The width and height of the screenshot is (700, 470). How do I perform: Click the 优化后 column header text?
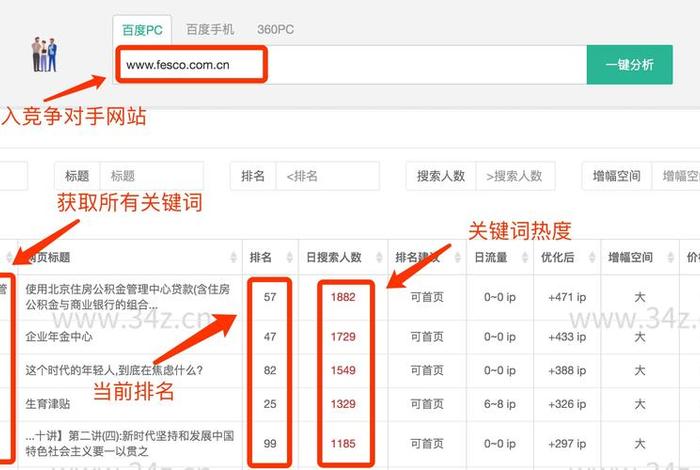(x=557, y=257)
